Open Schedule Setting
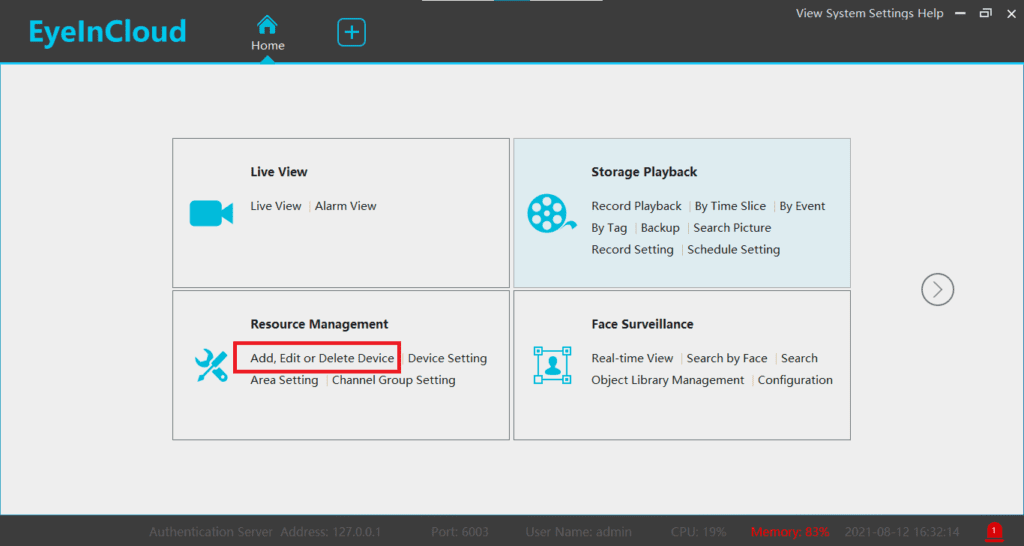This screenshot has height=546, width=1024. [x=733, y=249]
